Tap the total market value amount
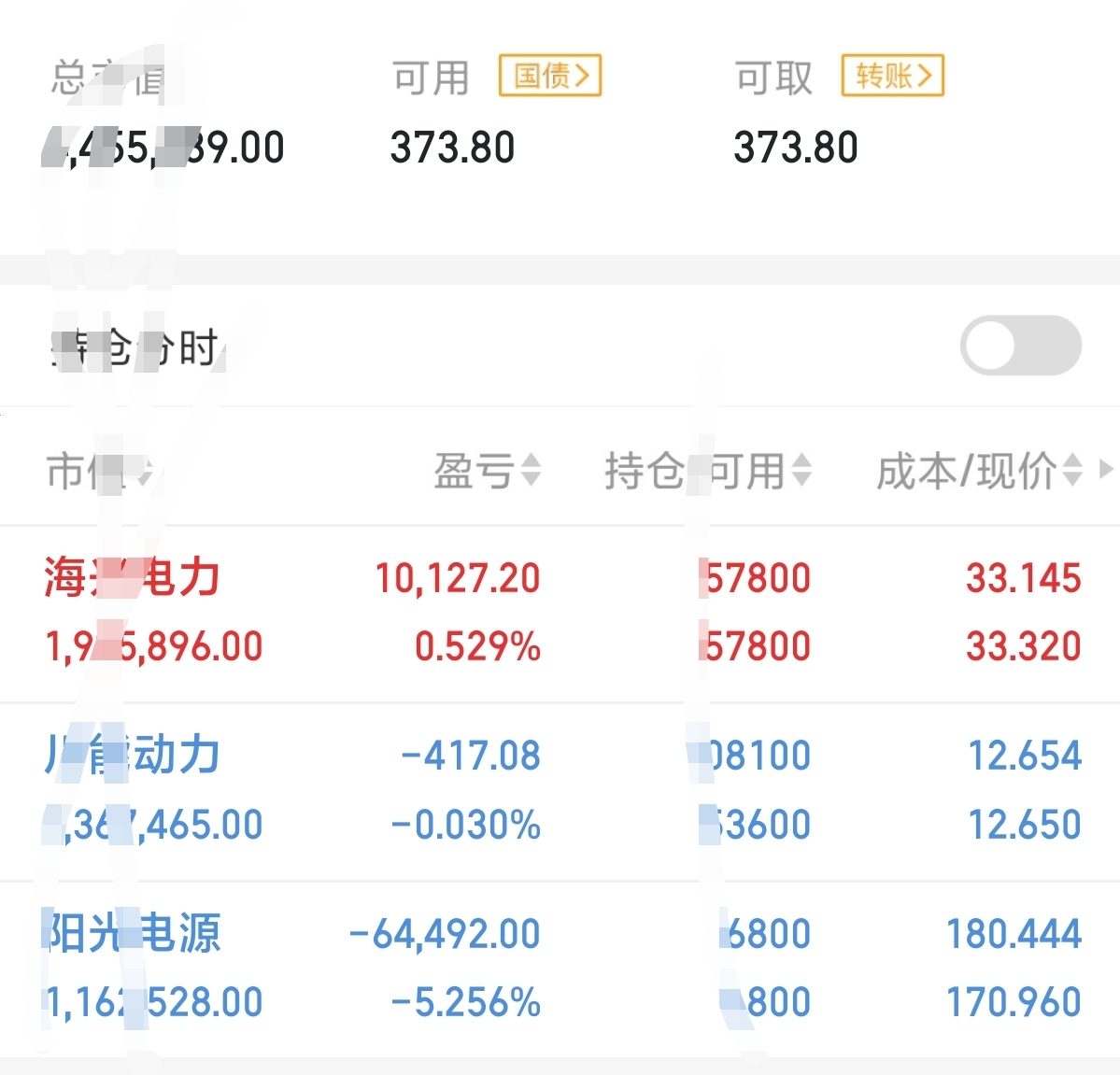This screenshot has height=1075, width=1120. pyautogui.click(x=164, y=148)
